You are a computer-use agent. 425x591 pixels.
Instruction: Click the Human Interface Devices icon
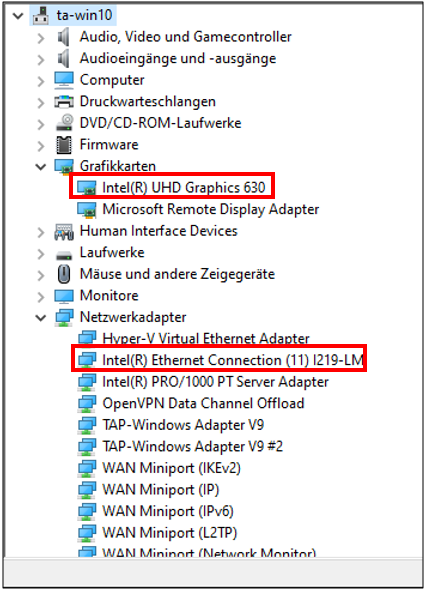[x=64, y=231]
